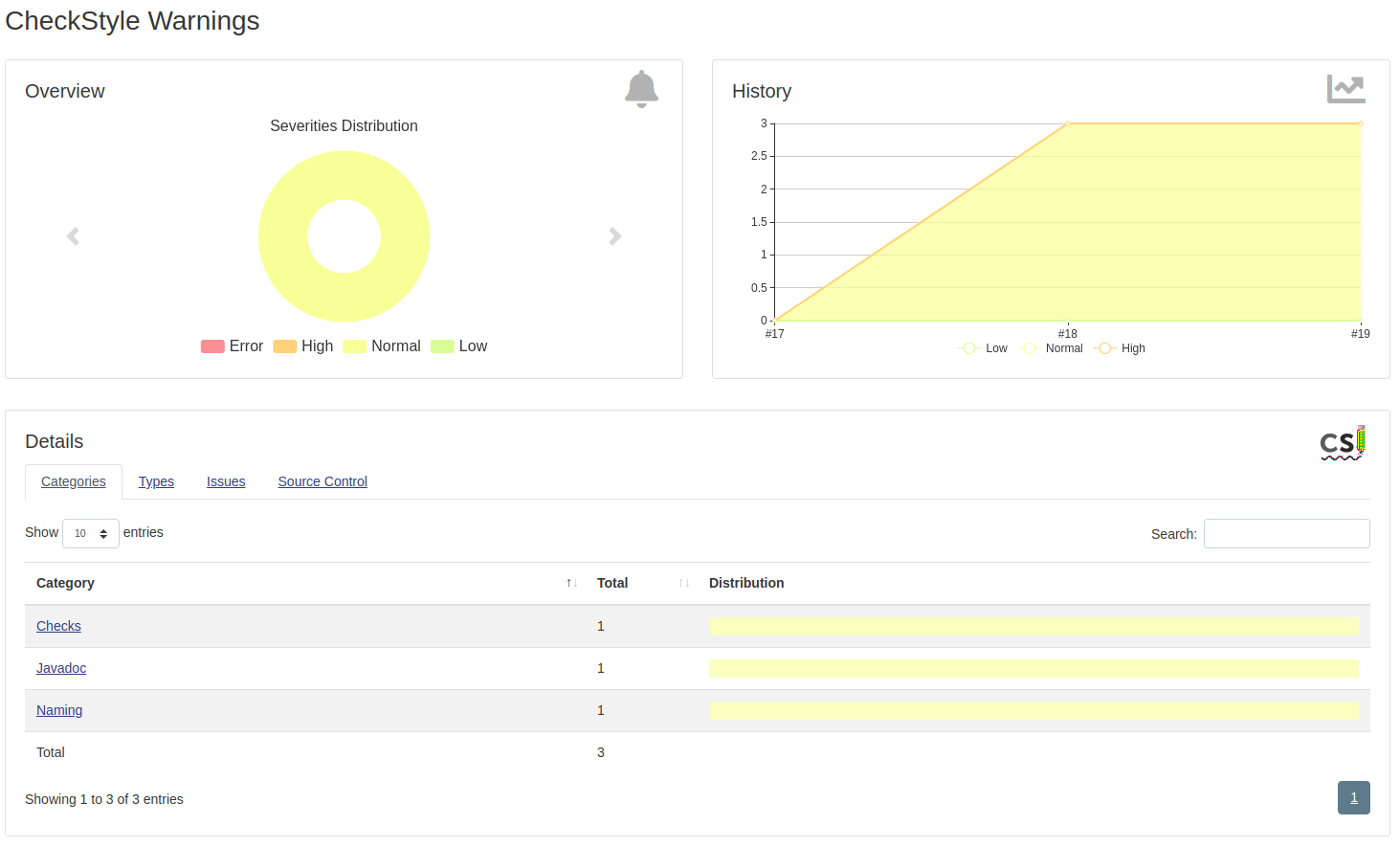Click the trend chart icon in History
The height and width of the screenshot is (847, 1400).
(x=1345, y=89)
